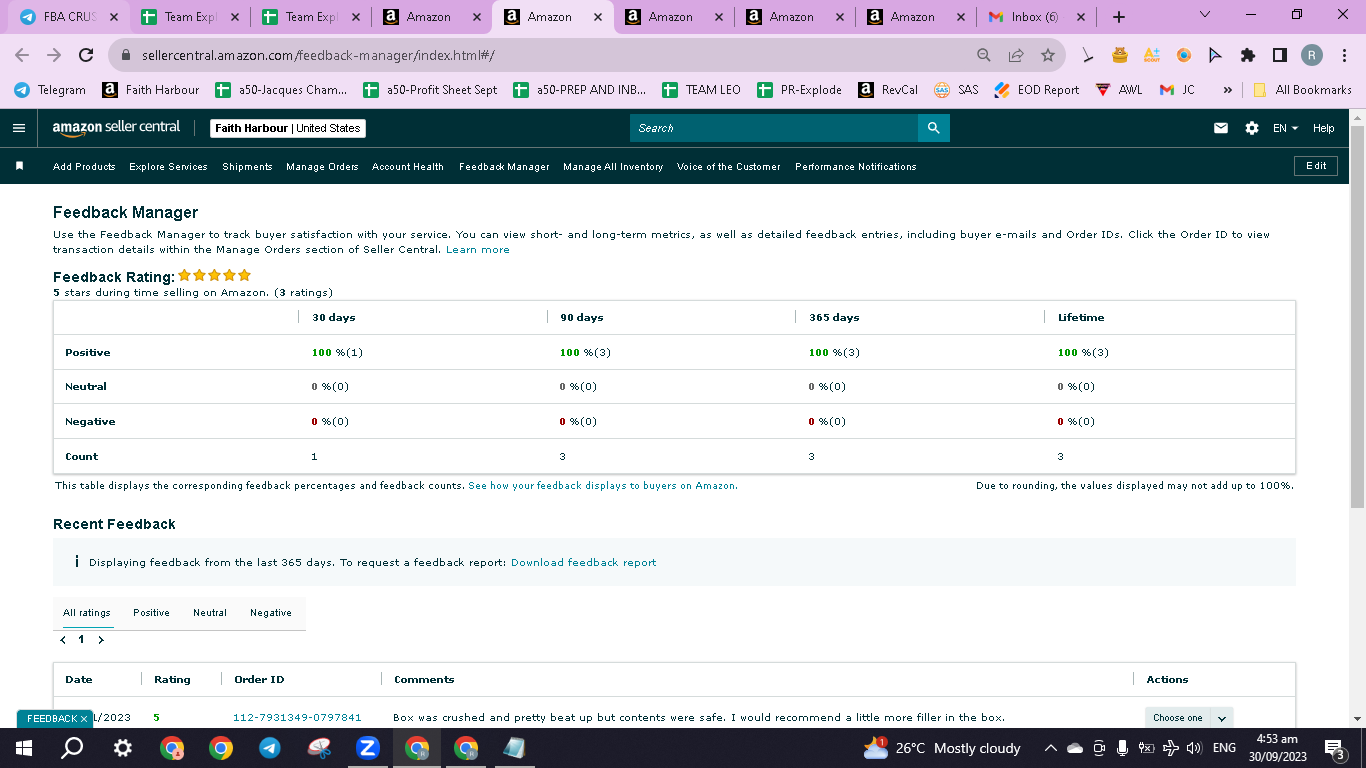Click the bookmark flag icon in navigation bar
Screen dimensions: 1366x768
(x=19, y=166)
